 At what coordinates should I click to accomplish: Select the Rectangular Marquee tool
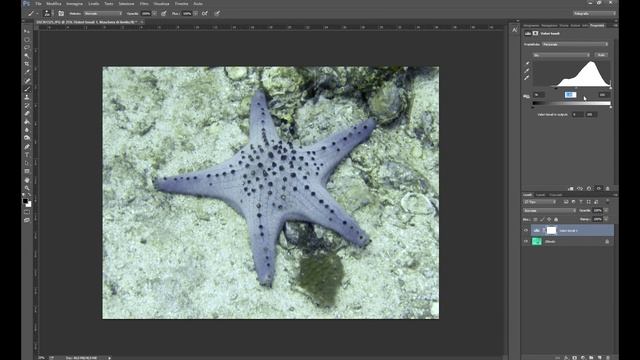pyautogui.click(x=27, y=40)
